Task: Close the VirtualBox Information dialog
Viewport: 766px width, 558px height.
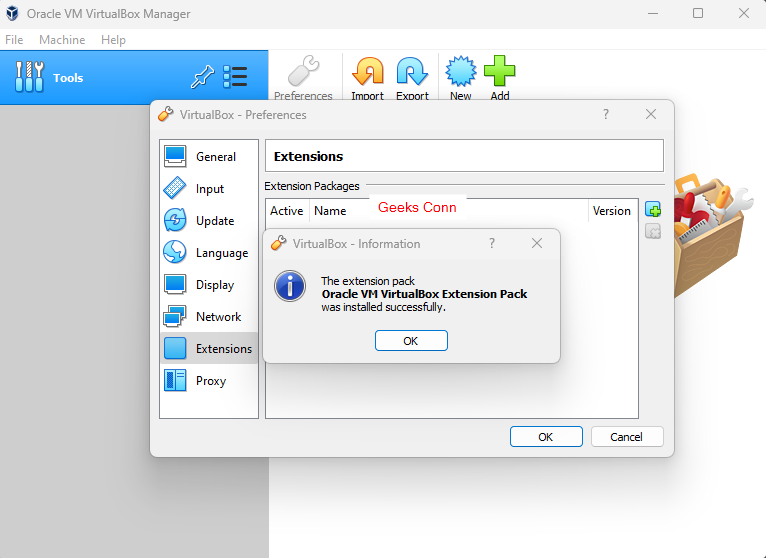Action: [537, 243]
